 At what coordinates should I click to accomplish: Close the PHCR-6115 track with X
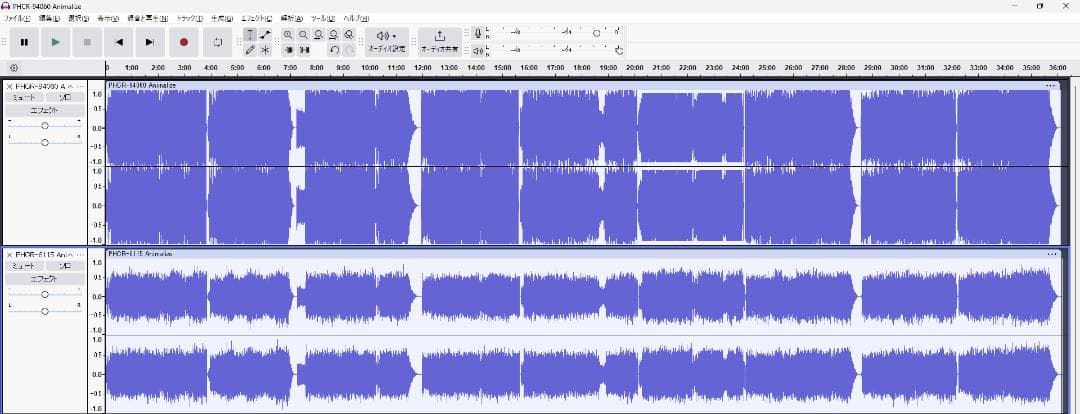coord(10,254)
